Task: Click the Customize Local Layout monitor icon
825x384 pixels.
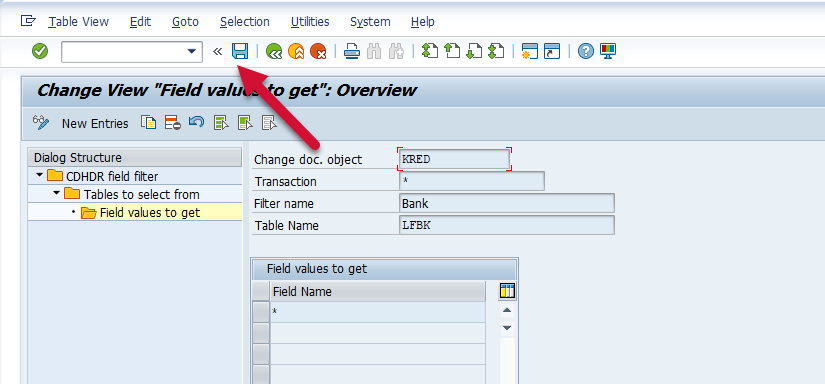Action: point(608,51)
